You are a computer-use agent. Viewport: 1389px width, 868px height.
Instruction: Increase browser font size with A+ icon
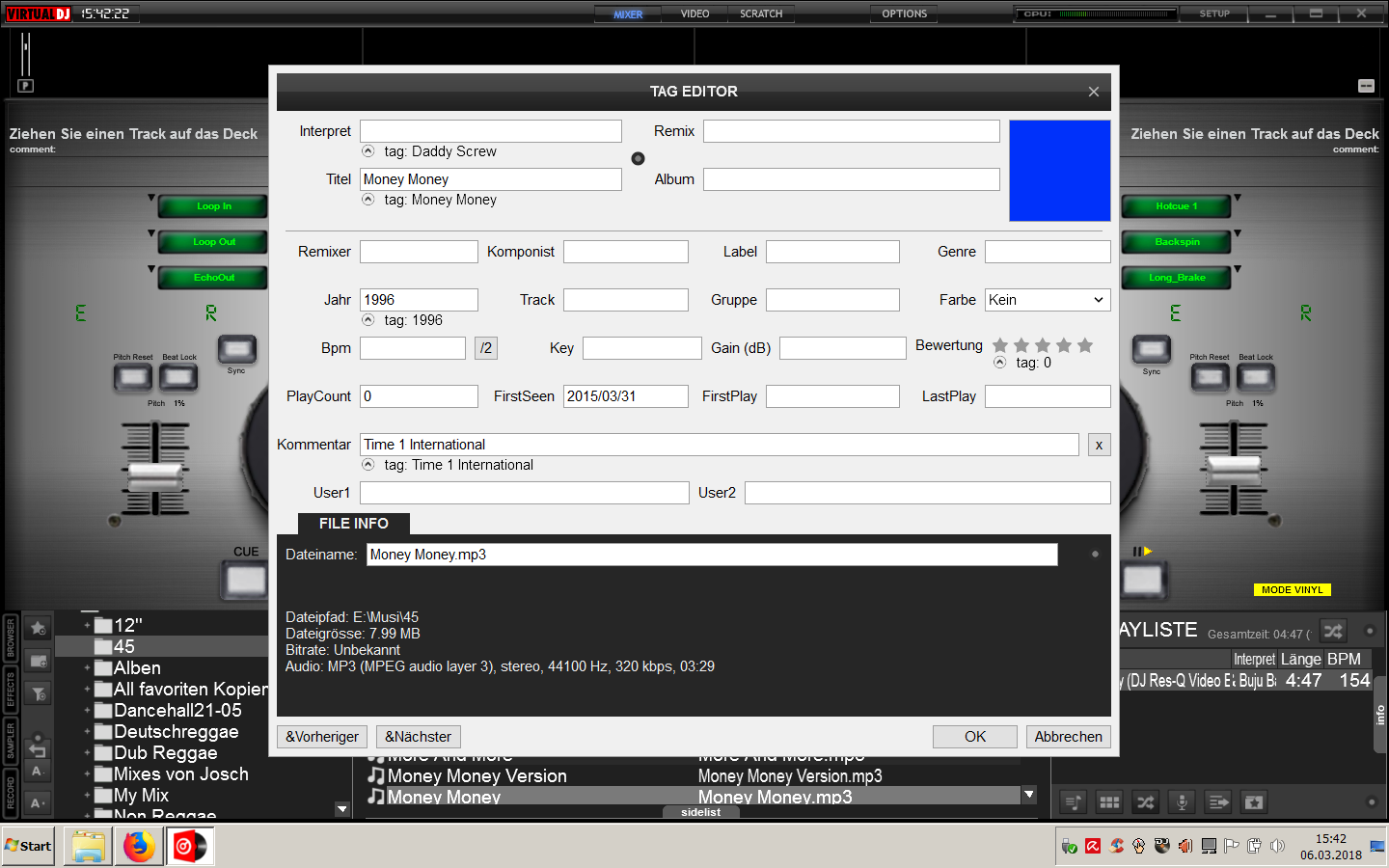(x=37, y=802)
